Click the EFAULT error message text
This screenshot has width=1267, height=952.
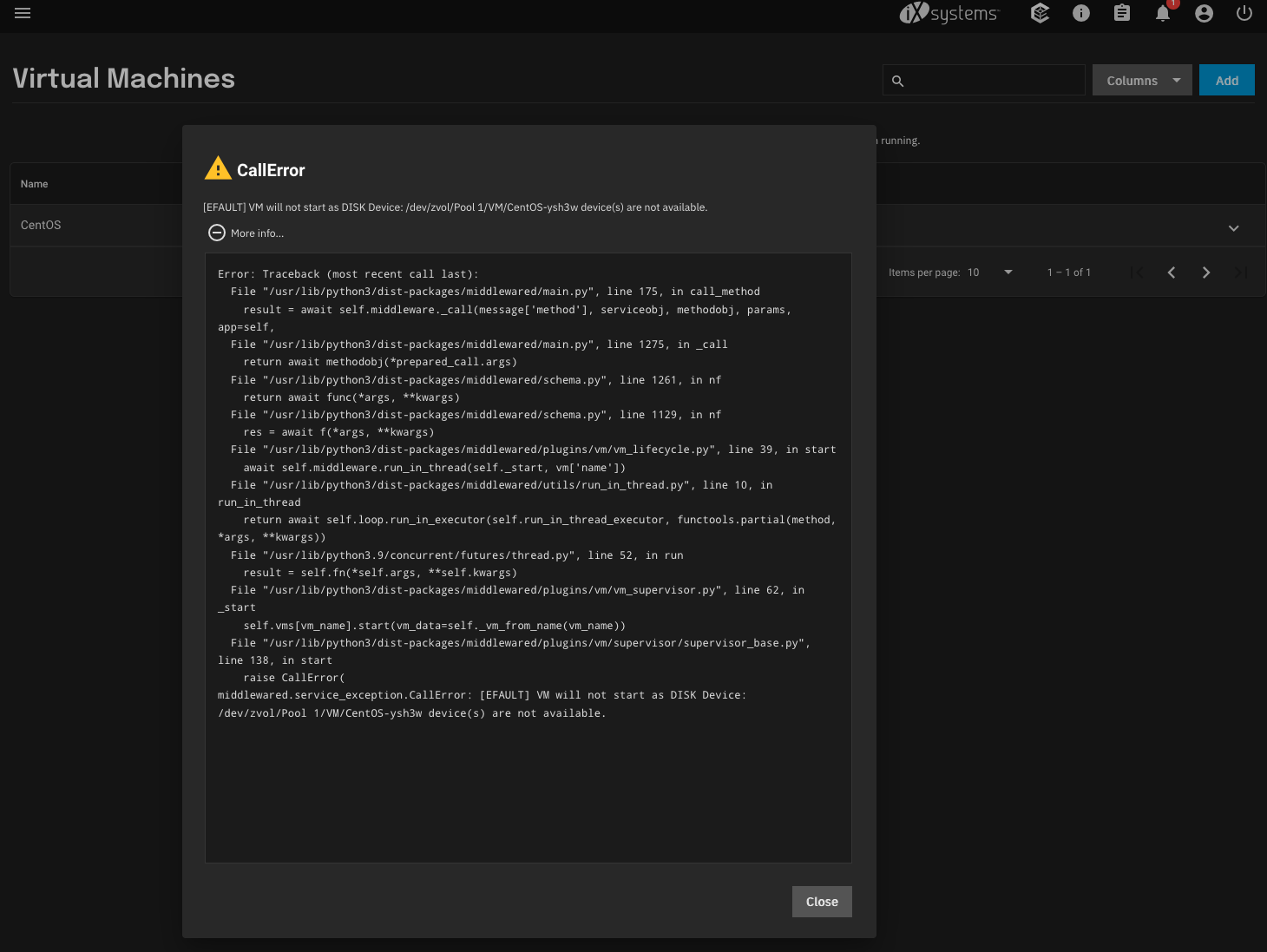456,207
